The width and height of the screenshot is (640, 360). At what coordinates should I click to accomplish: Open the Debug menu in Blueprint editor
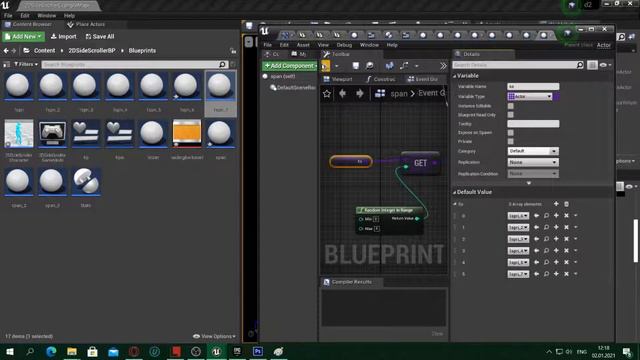coord(344,45)
